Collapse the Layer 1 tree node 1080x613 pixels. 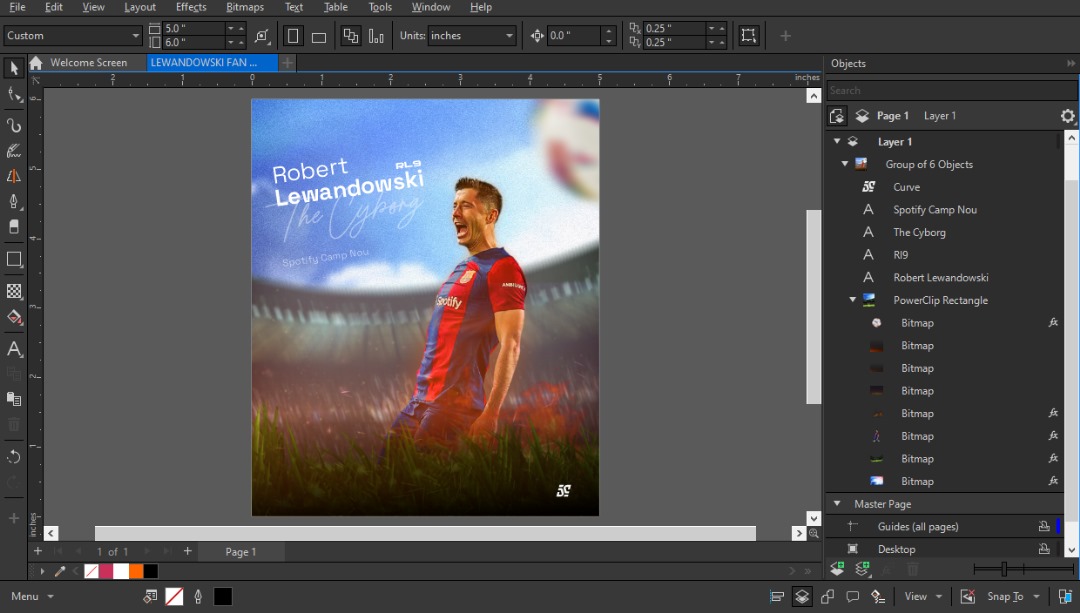[837, 141]
